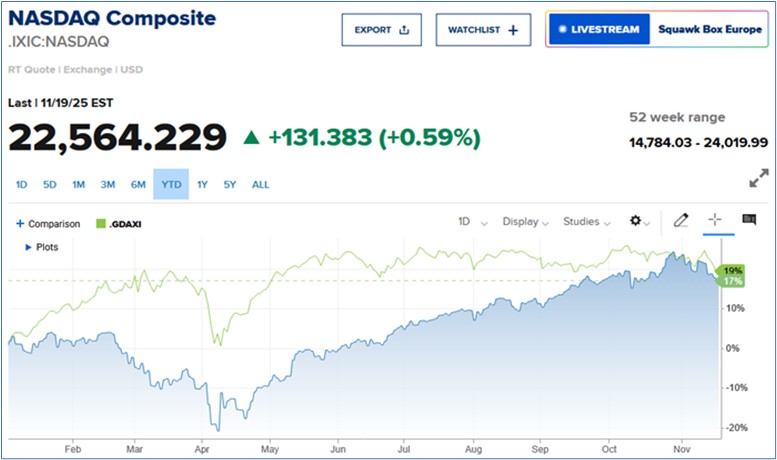Image resolution: width=777 pixels, height=460 pixels.
Task: Select the 5D time range tab
Action: (50, 184)
